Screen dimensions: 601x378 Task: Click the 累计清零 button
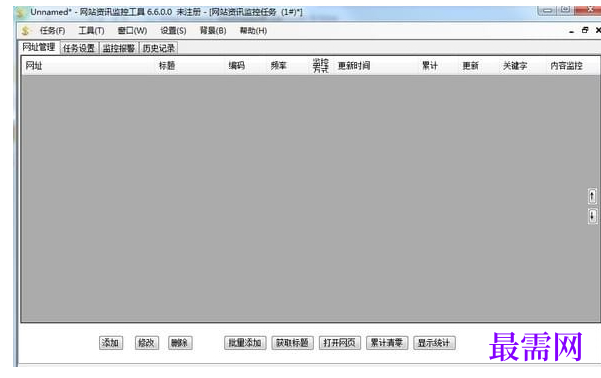387,343
